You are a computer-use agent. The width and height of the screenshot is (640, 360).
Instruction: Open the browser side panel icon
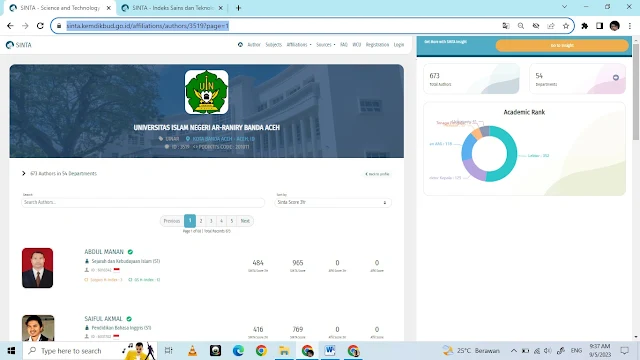point(599,26)
